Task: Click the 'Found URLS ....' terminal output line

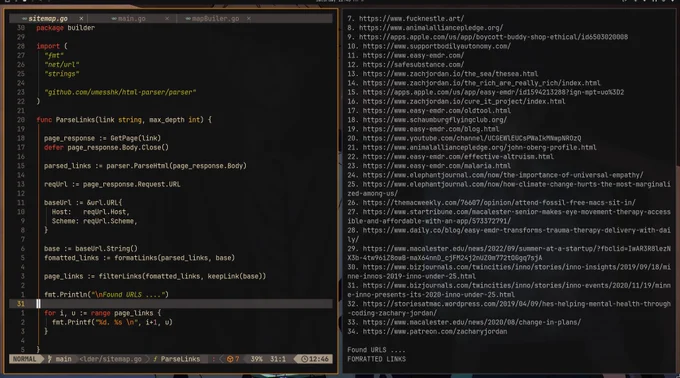Action: tap(376, 350)
